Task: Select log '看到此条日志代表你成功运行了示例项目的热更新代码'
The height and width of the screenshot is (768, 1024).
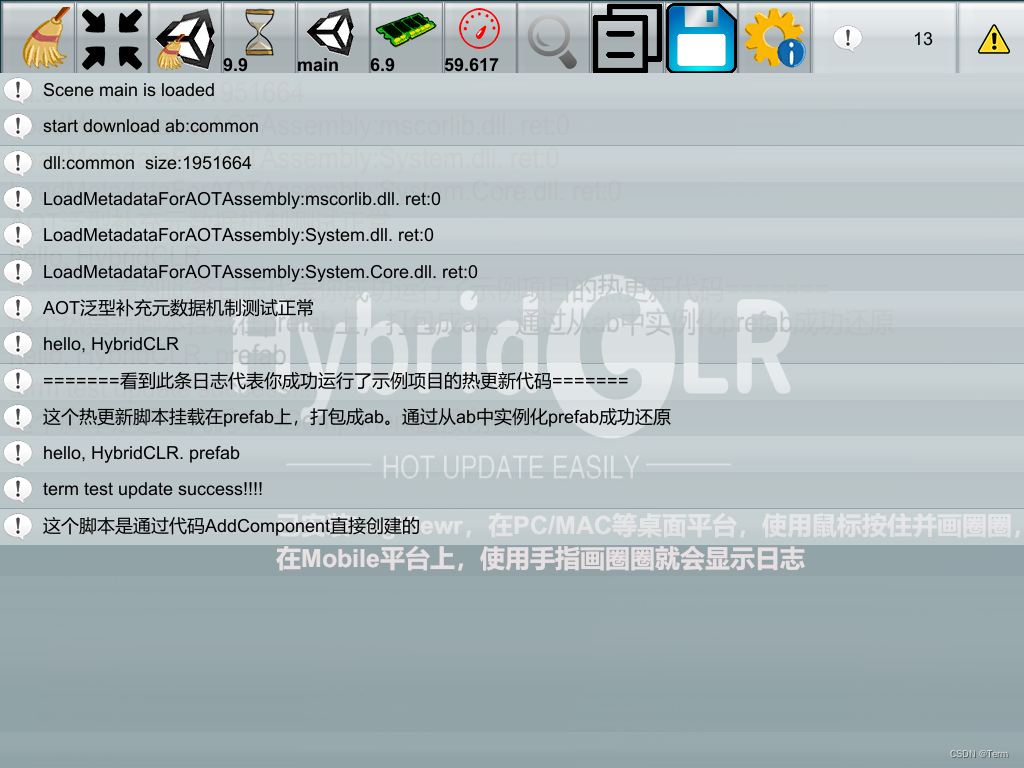Action: tap(512, 381)
